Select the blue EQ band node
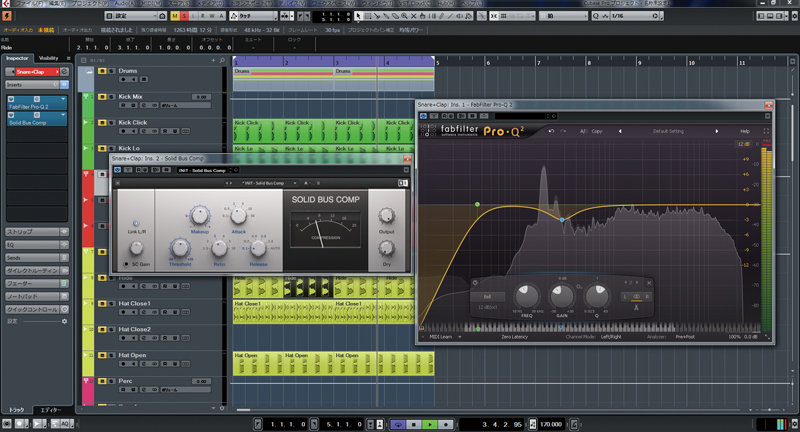This screenshot has height=432, width=800. [x=562, y=218]
